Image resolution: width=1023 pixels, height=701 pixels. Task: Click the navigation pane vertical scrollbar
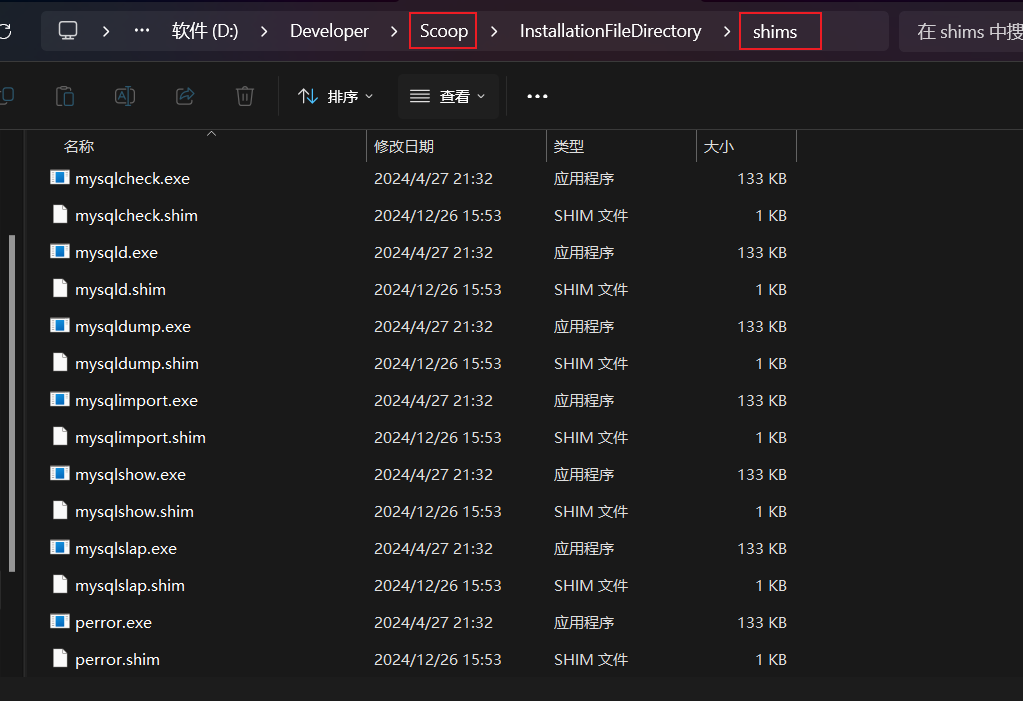coord(12,403)
